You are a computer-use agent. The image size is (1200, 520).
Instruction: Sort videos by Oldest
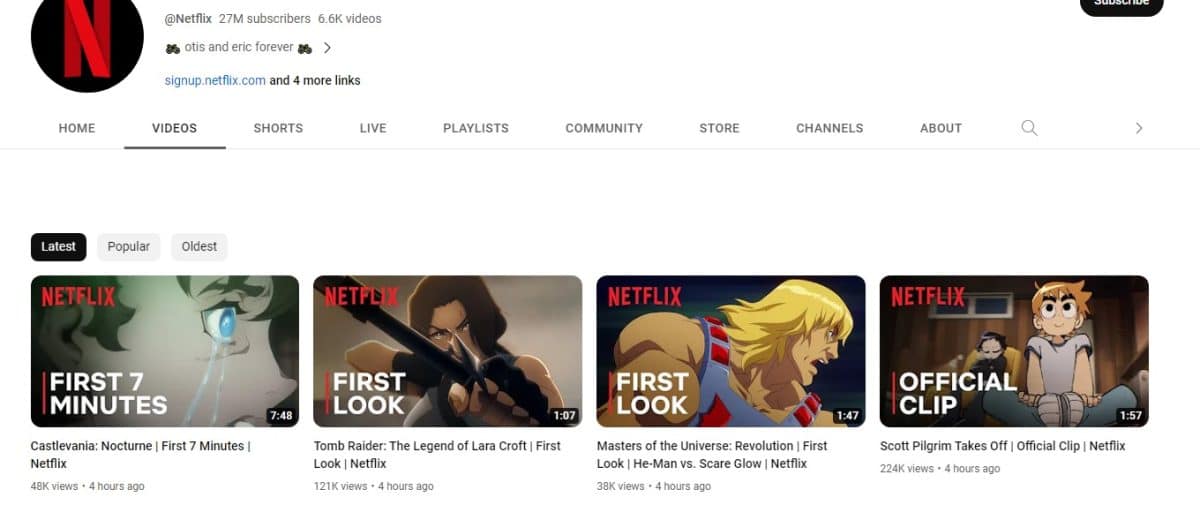coord(199,247)
